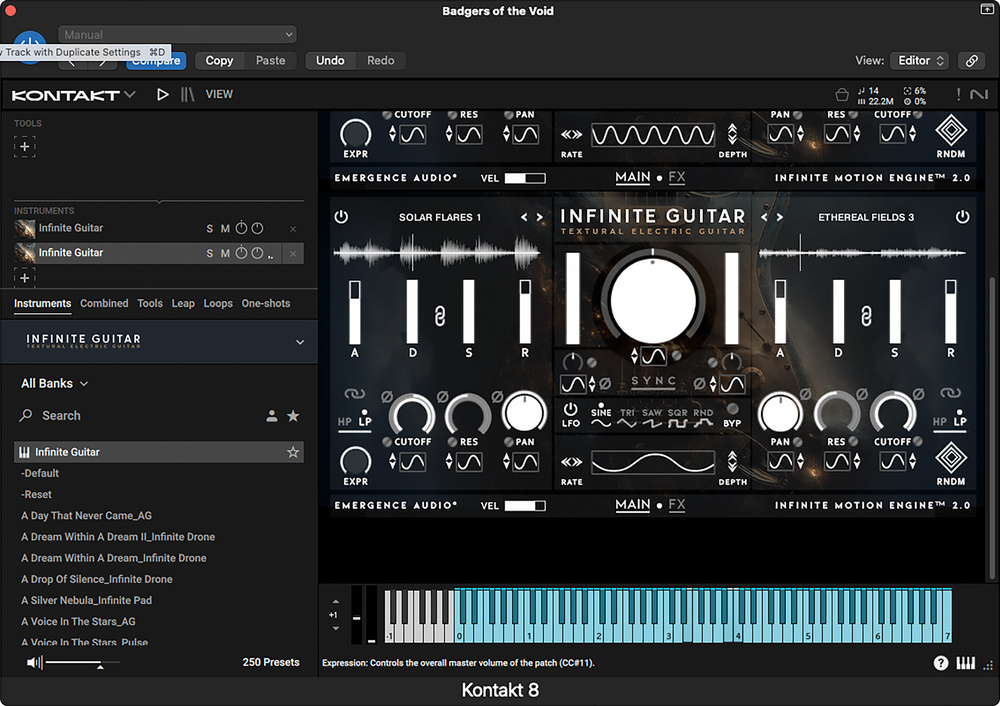The image size is (1000, 706).
Task: Click the Undo button
Action: pyautogui.click(x=330, y=61)
